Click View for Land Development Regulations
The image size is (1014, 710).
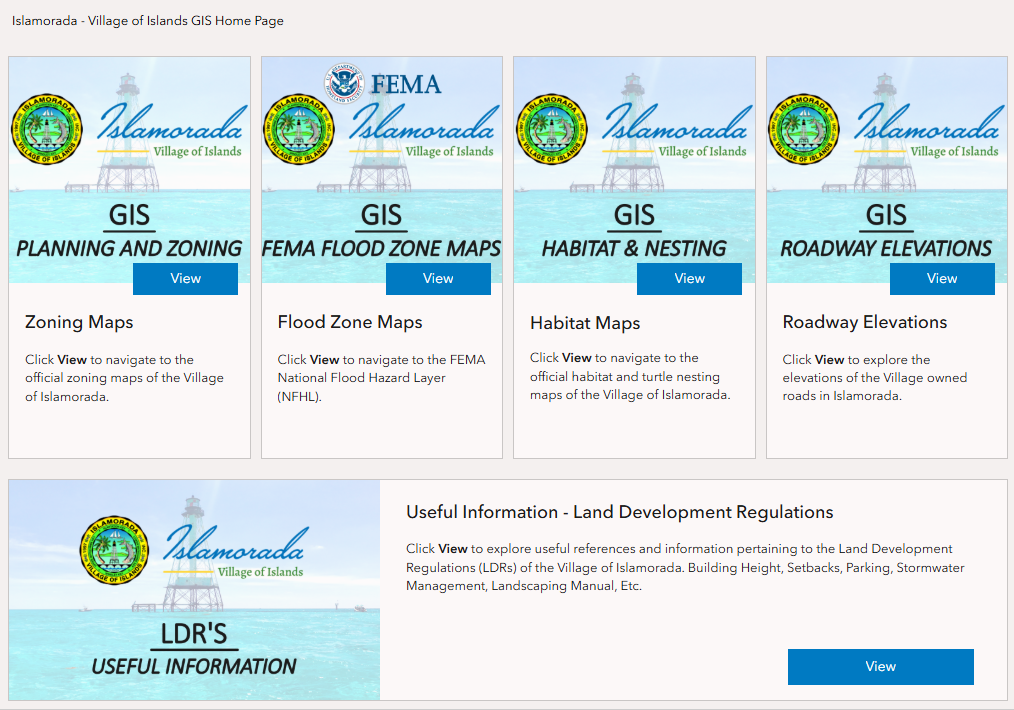point(880,667)
